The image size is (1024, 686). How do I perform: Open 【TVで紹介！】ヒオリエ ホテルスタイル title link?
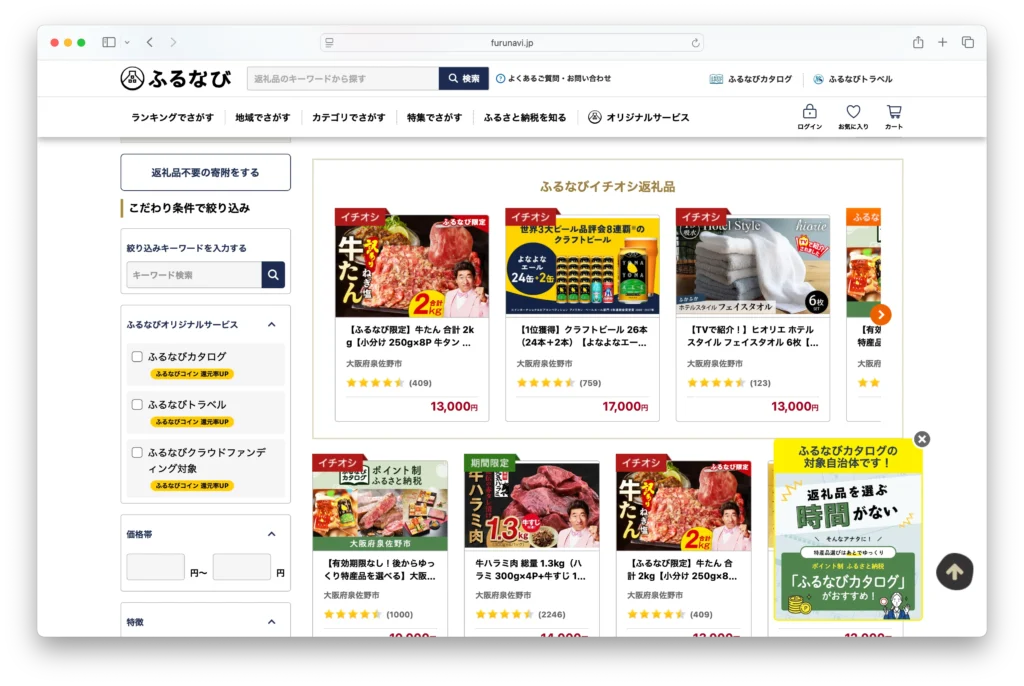(752, 336)
